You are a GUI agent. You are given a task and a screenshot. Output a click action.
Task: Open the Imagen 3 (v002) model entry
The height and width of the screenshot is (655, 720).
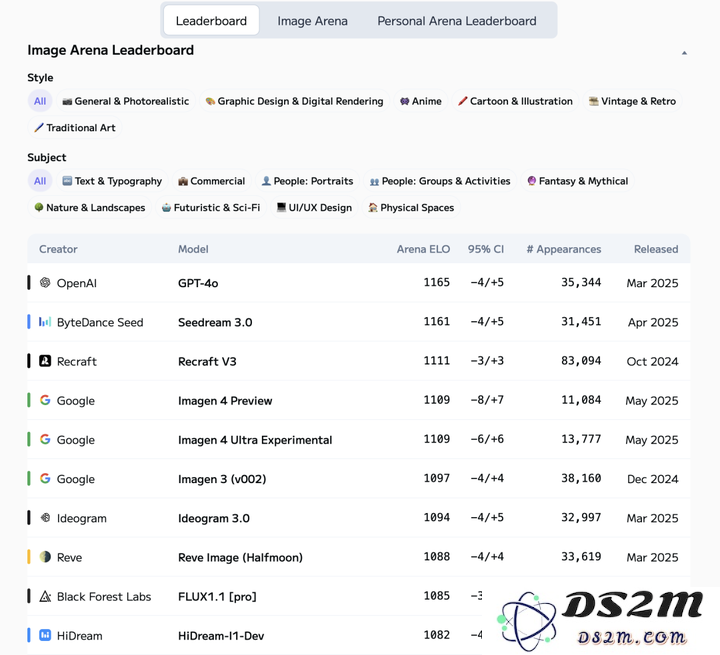[222, 479]
